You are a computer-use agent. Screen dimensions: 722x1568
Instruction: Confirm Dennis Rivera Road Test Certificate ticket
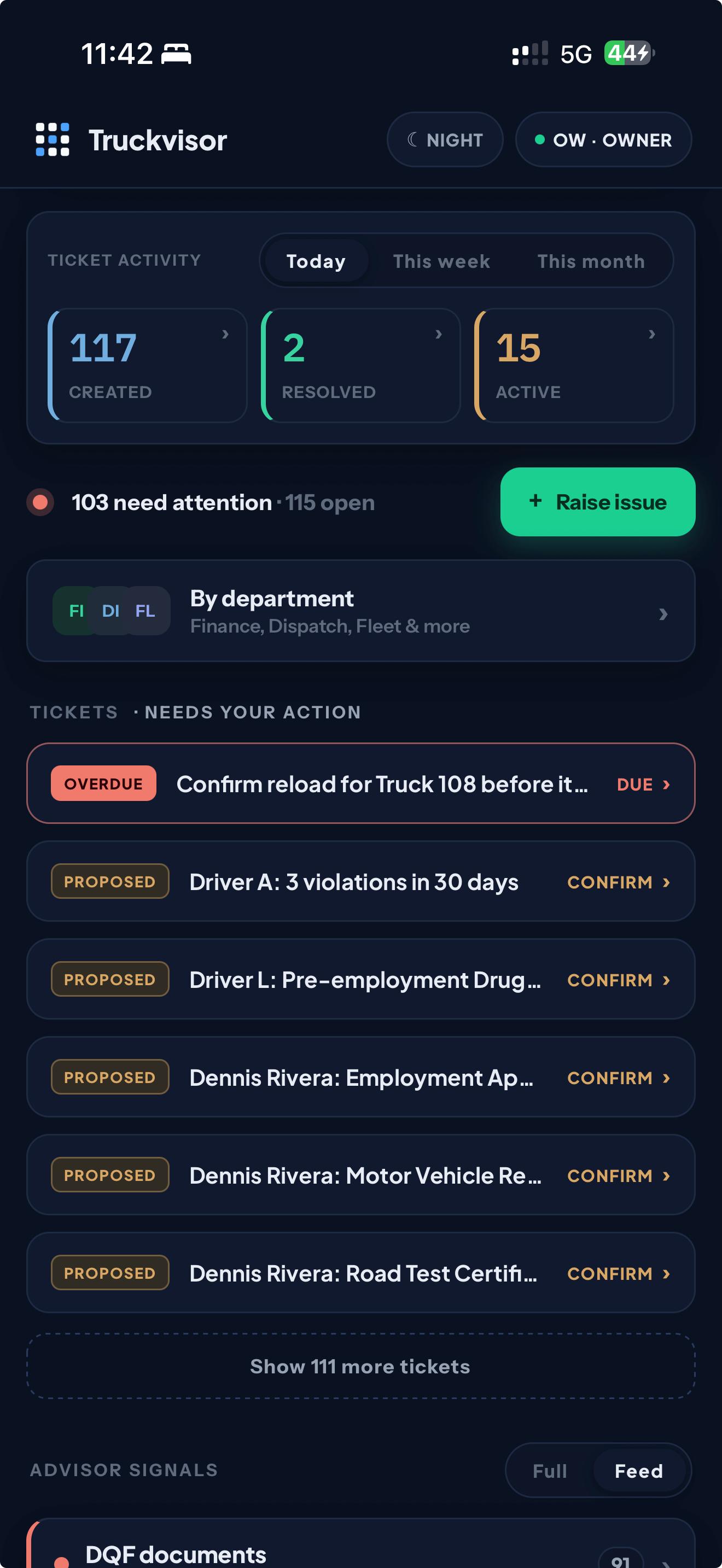619,1273
